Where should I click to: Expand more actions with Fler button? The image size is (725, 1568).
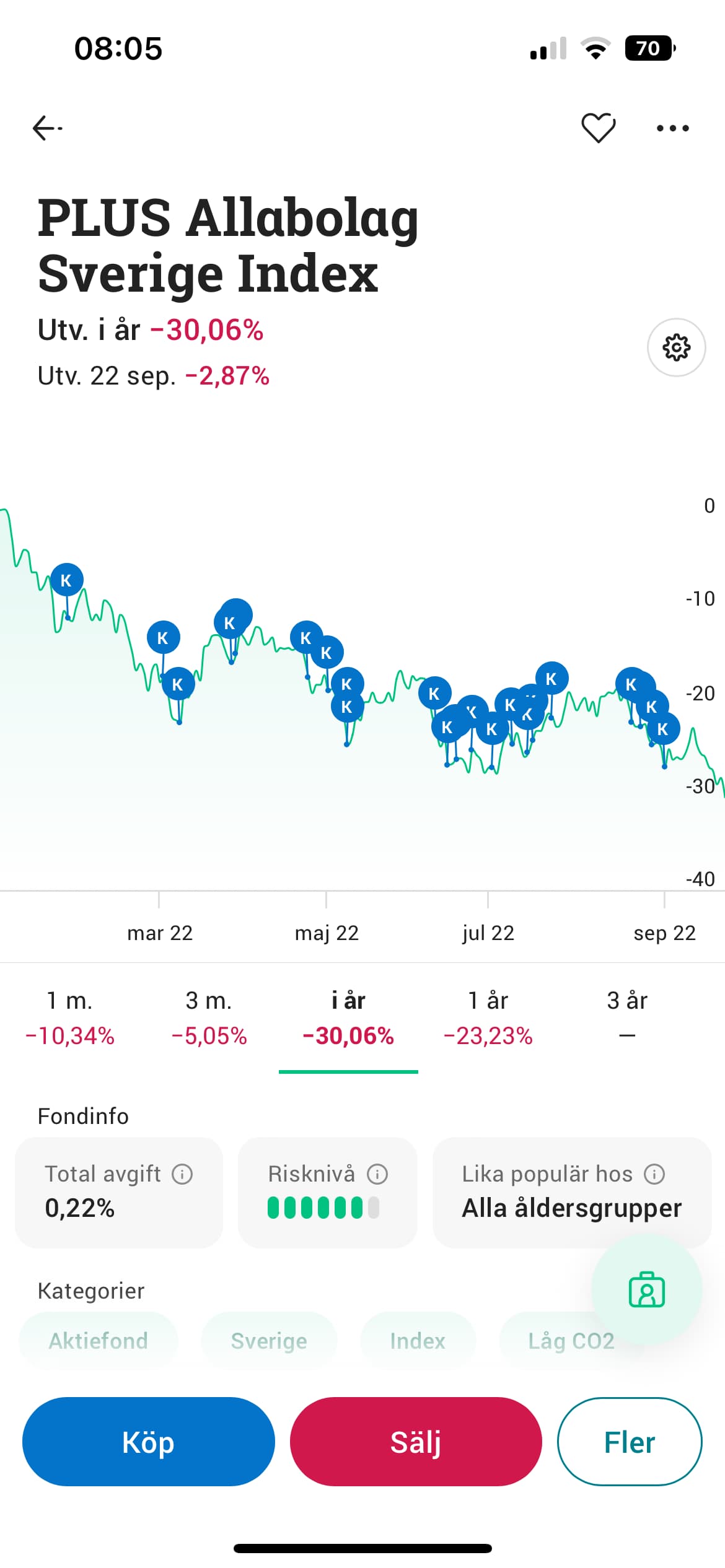click(x=629, y=1442)
